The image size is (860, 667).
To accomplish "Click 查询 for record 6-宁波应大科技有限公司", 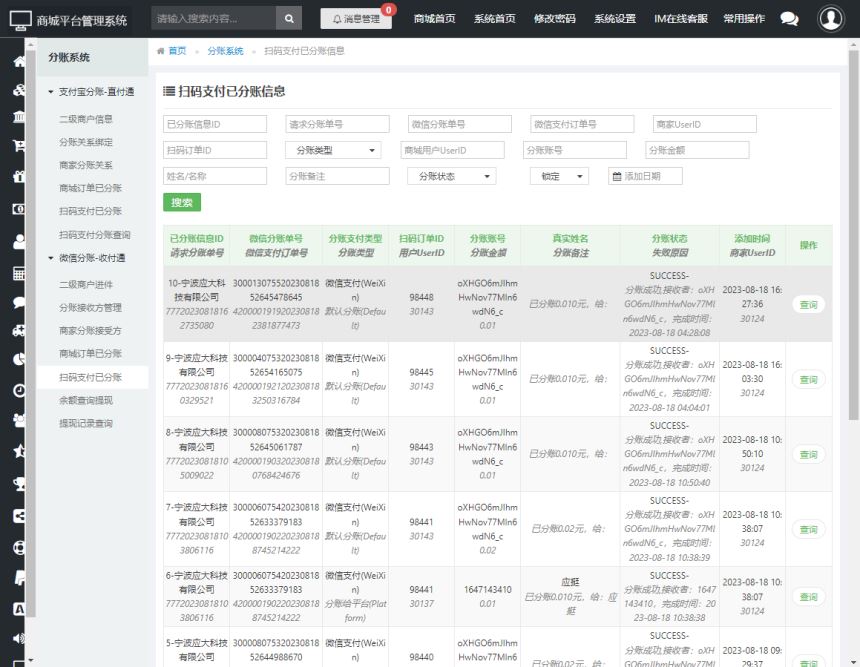I will click(808, 597).
